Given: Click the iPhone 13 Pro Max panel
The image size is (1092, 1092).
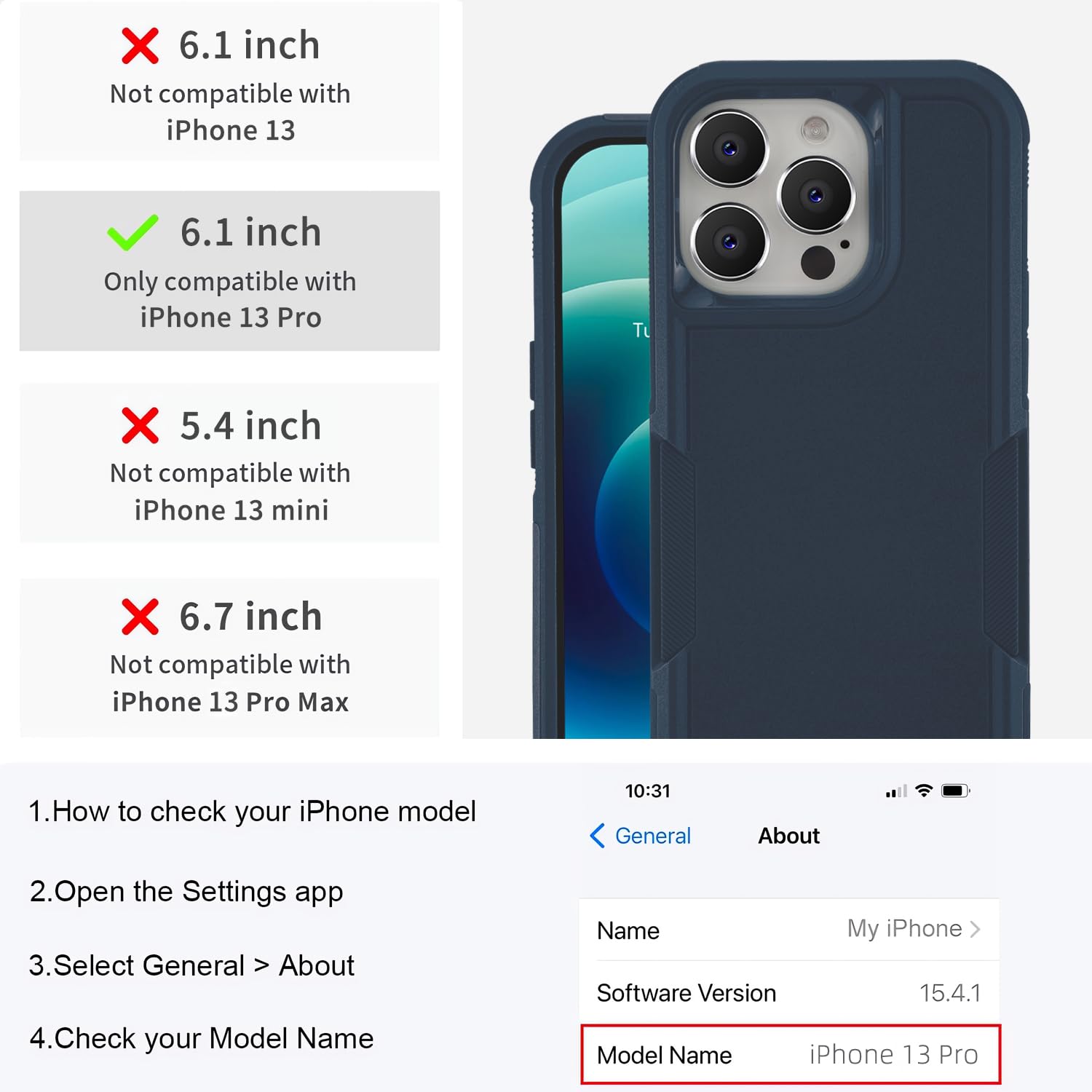Looking at the screenshot, I should [x=229, y=657].
